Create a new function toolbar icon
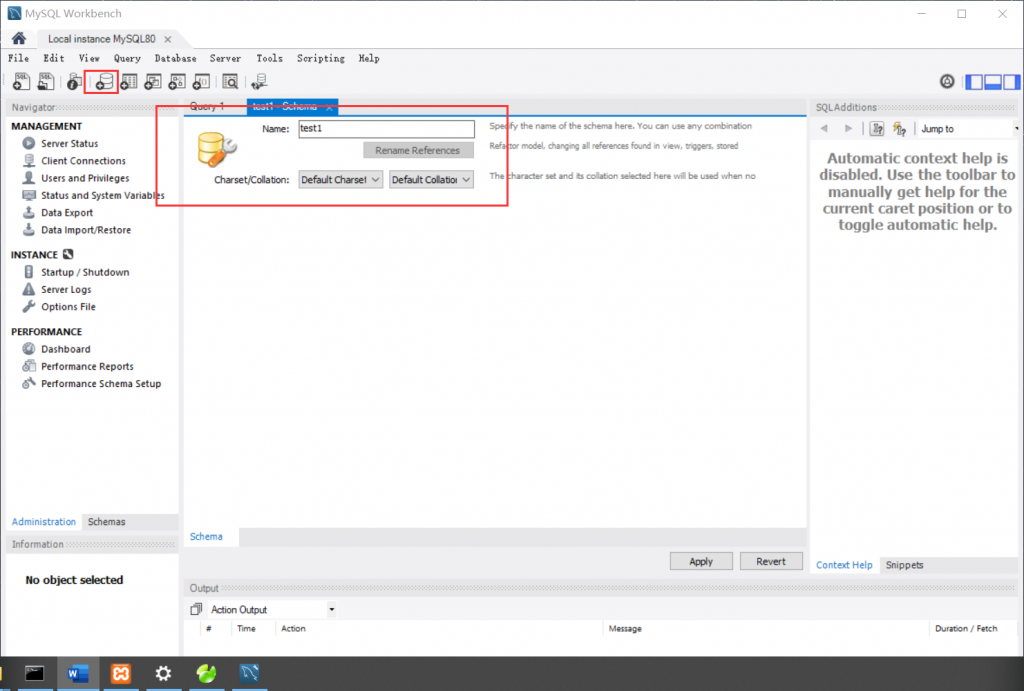This screenshot has width=1024, height=691. click(201, 82)
